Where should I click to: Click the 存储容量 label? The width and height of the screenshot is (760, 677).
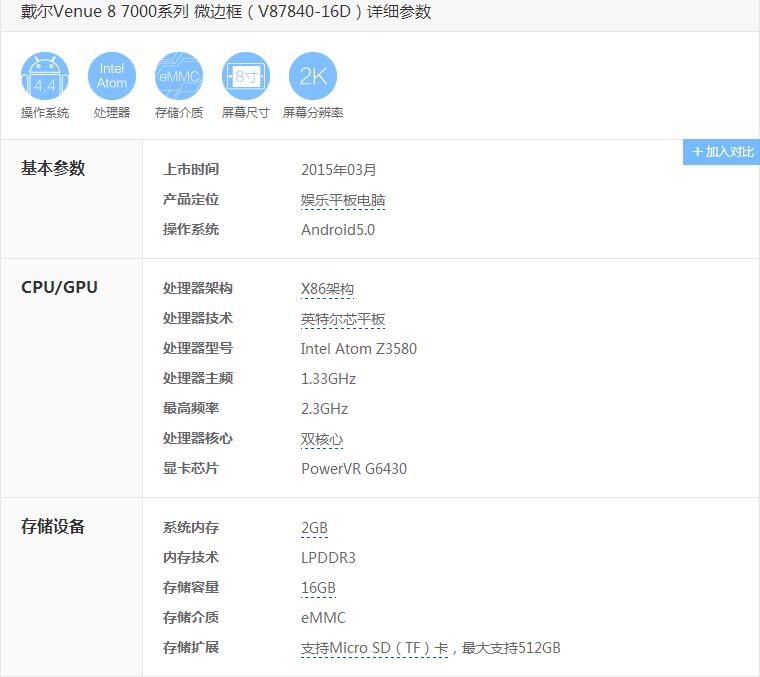click(x=191, y=588)
